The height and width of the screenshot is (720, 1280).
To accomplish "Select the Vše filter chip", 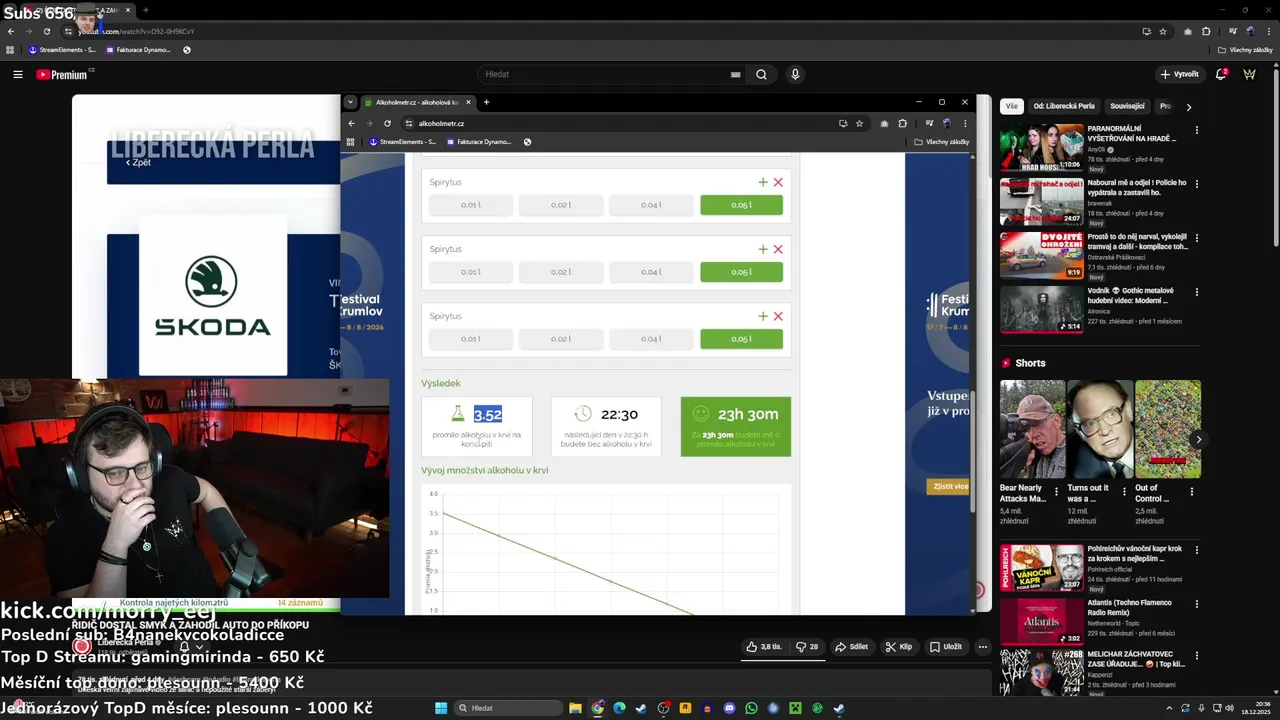I will [x=1012, y=106].
